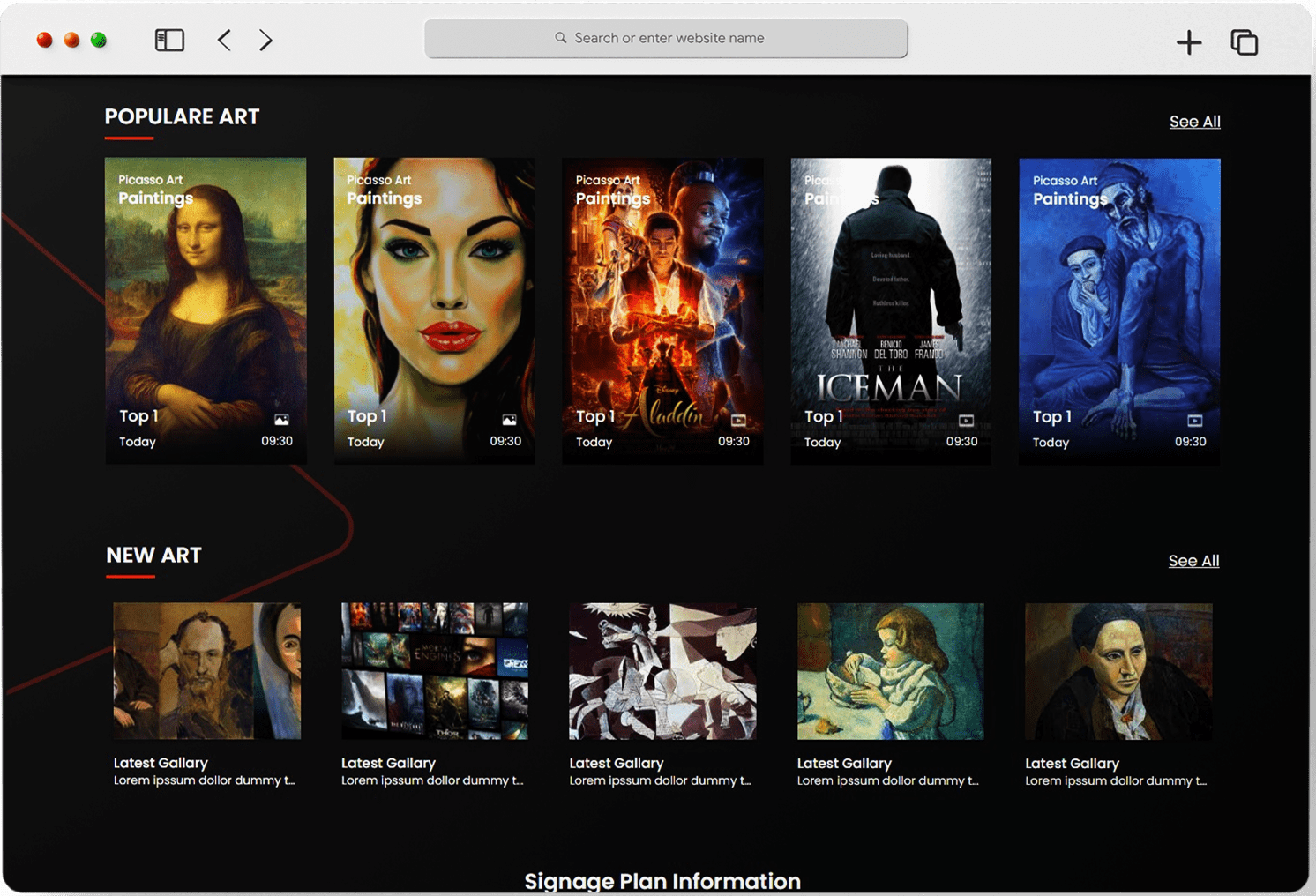The height and width of the screenshot is (896, 1316).
Task: Go back using the left arrow
Action: pos(224,41)
